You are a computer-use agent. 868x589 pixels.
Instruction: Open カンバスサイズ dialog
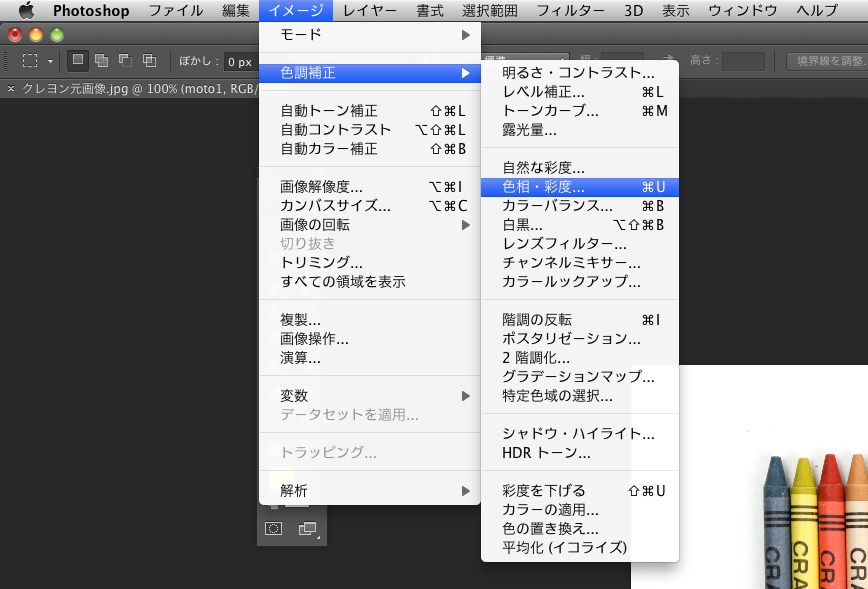(x=370, y=206)
